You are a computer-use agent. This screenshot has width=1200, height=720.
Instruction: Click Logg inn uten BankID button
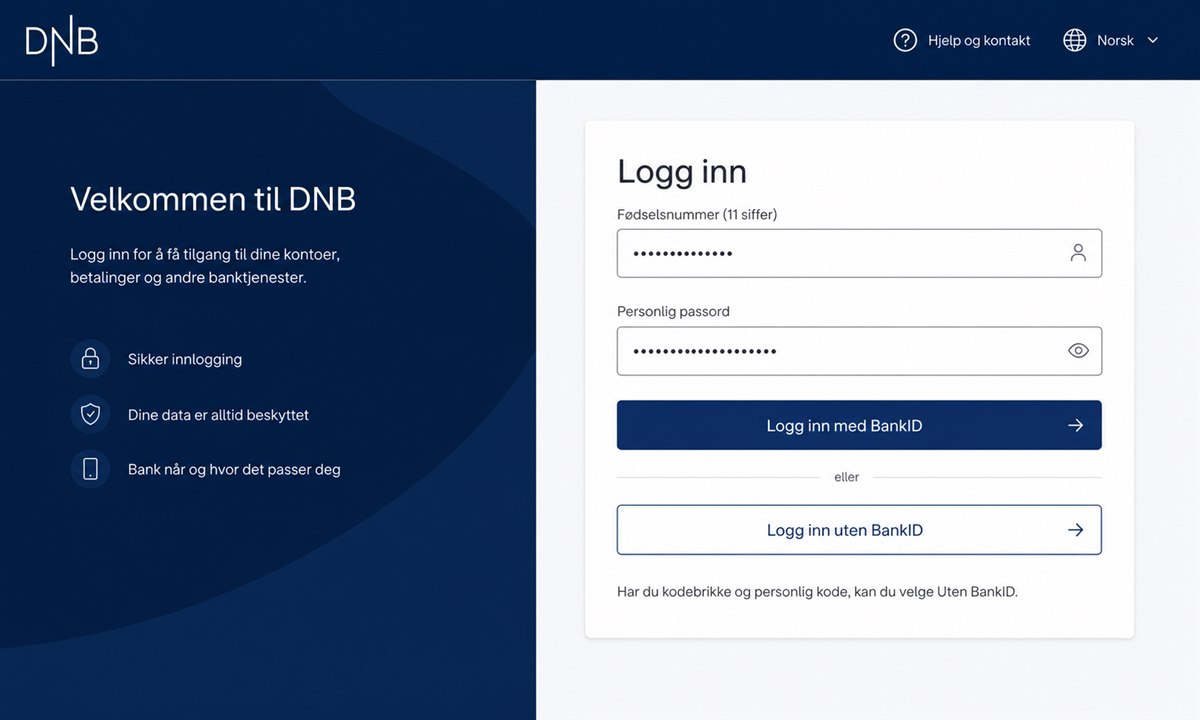[859, 530]
